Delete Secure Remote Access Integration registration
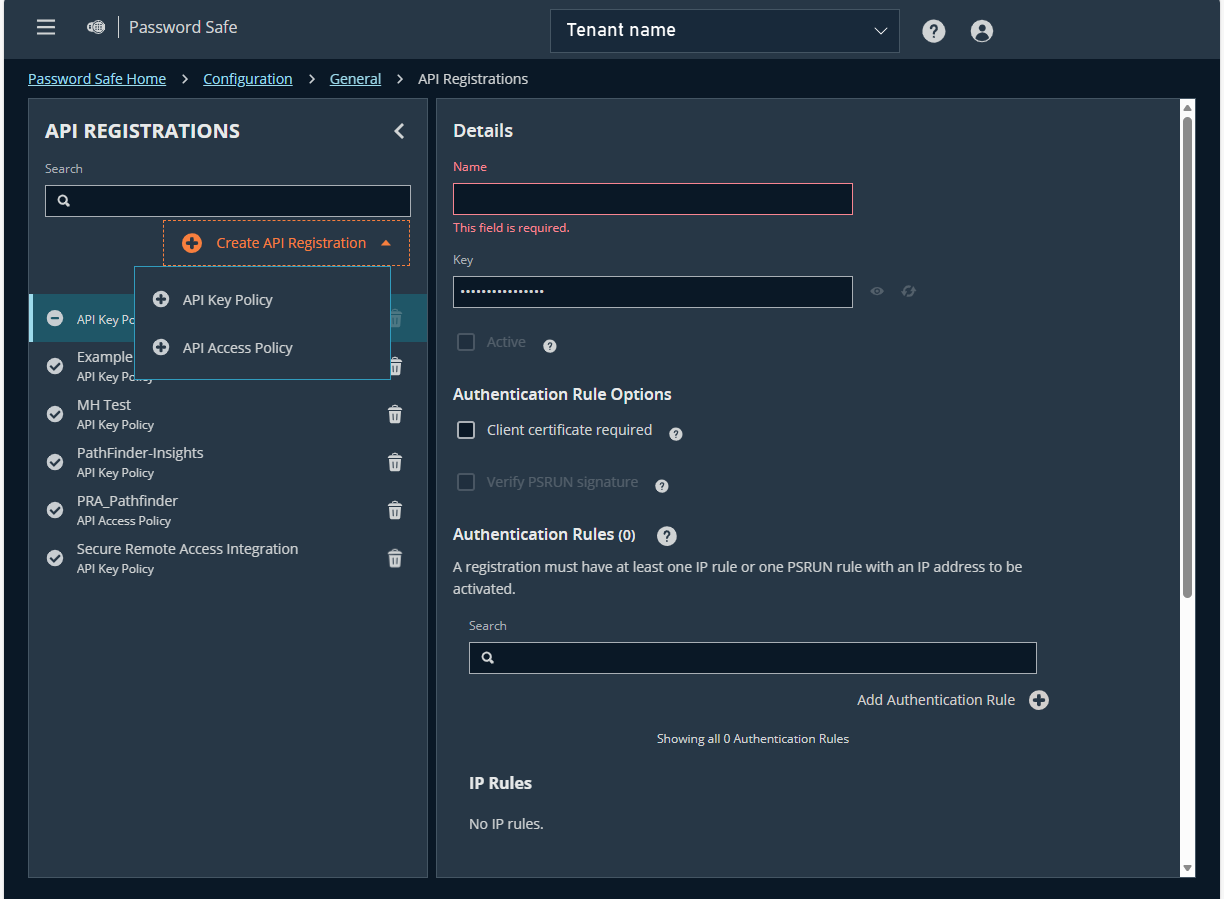 [395, 558]
